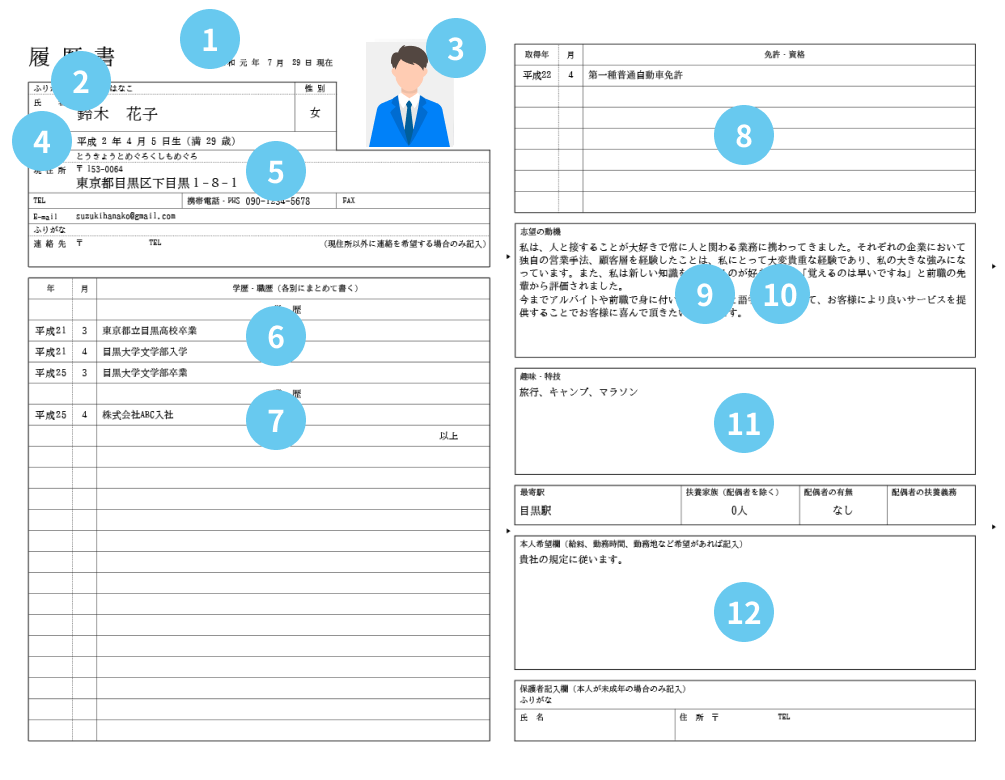Image resolution: width=1005 pixels, height=780 pixels.
Task: Click the 配偶者の有無 label
Action: pyautogui.click(x=828, y=493)
